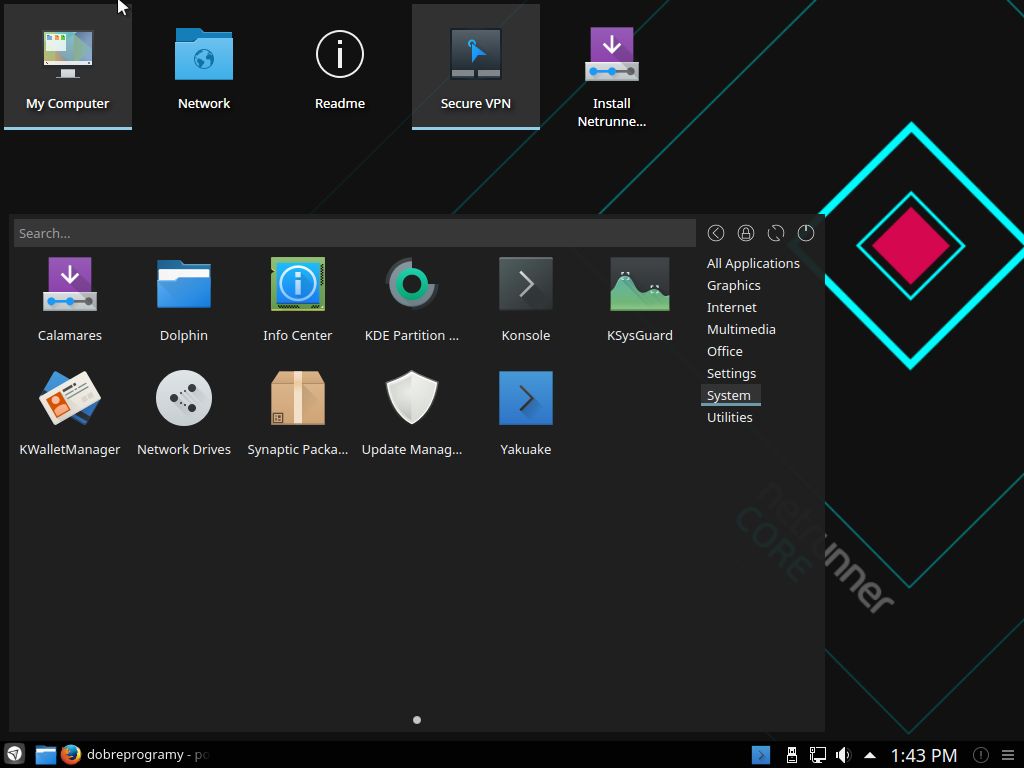Launch Network Drives
1024x768 pixels.
click(184, 413)
